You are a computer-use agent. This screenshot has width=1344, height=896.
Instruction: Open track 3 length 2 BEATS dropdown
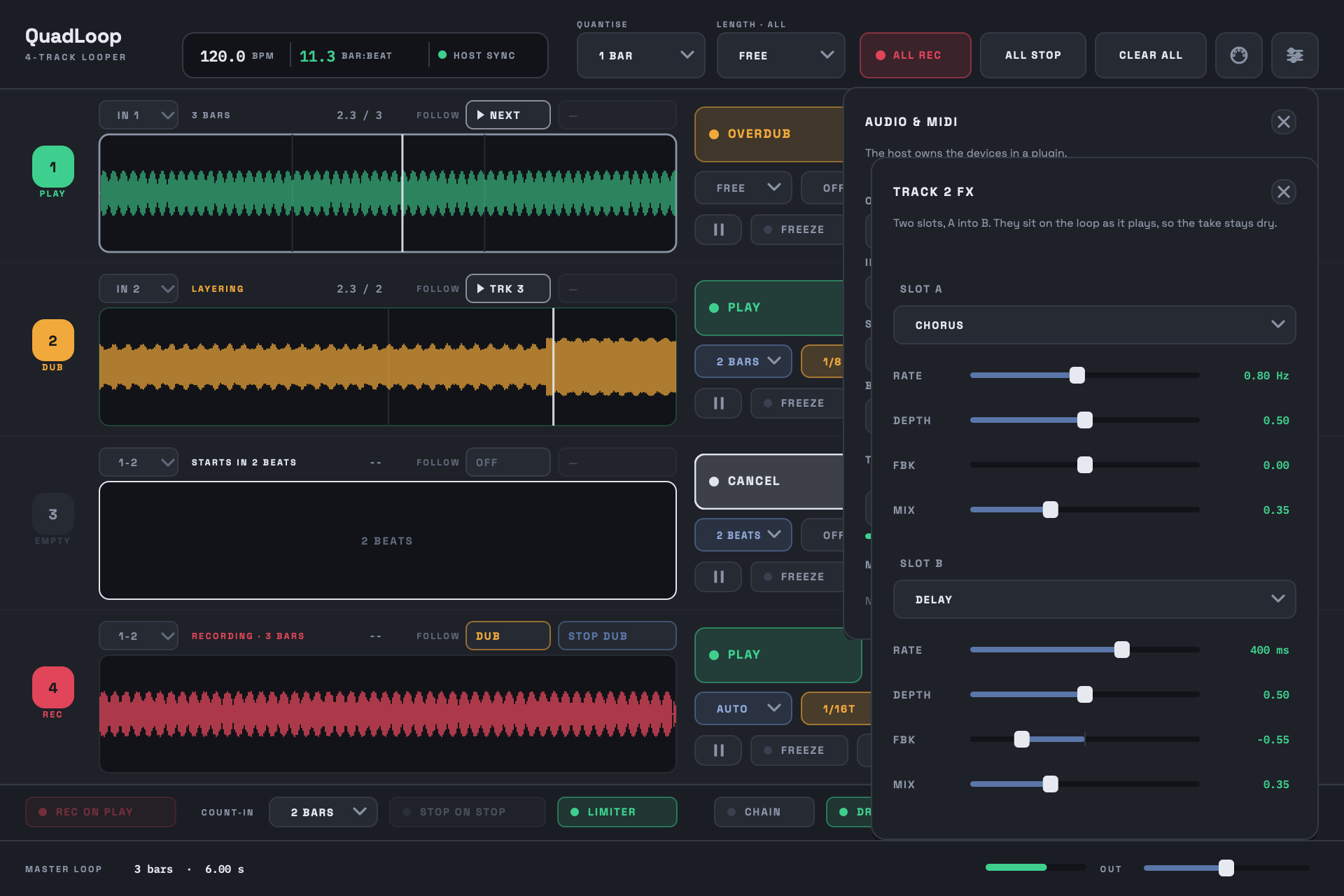743,535
